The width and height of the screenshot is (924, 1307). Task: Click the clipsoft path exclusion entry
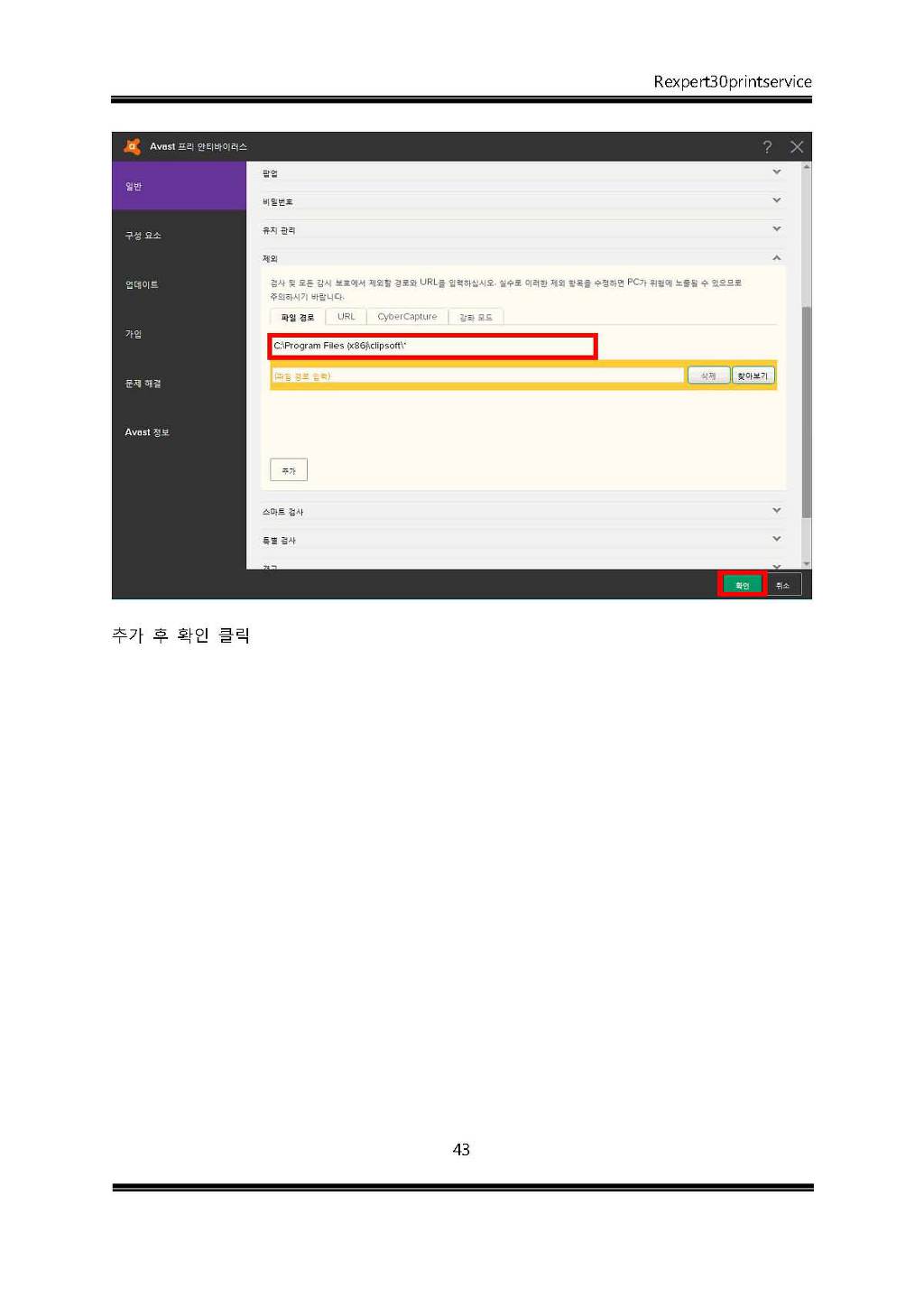[x=432, y=346]
